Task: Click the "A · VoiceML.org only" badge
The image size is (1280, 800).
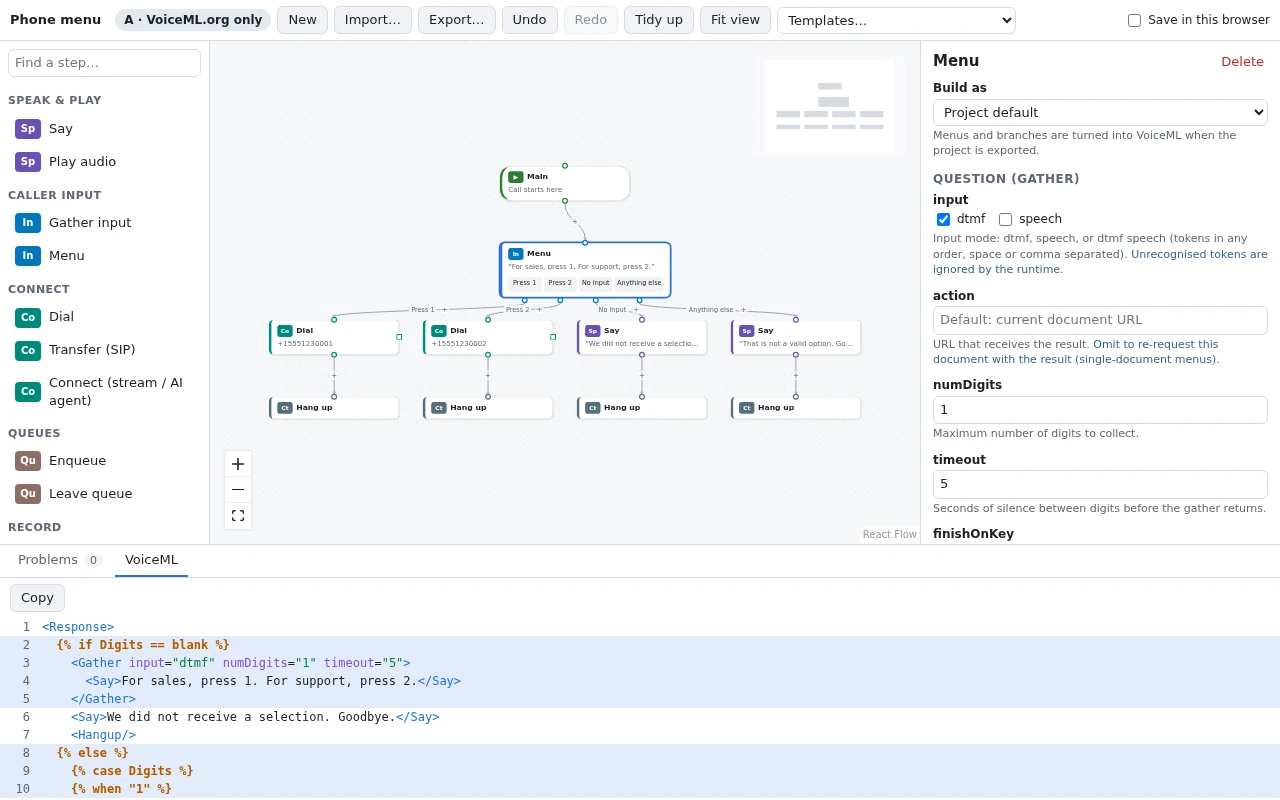Action: pos(193,20)
